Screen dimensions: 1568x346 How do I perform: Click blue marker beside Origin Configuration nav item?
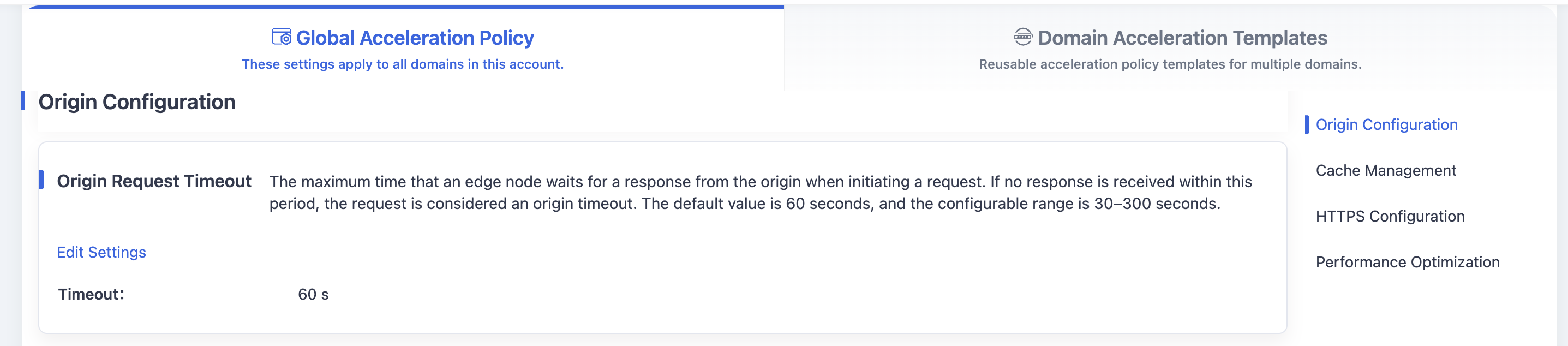coord(1307,124)
